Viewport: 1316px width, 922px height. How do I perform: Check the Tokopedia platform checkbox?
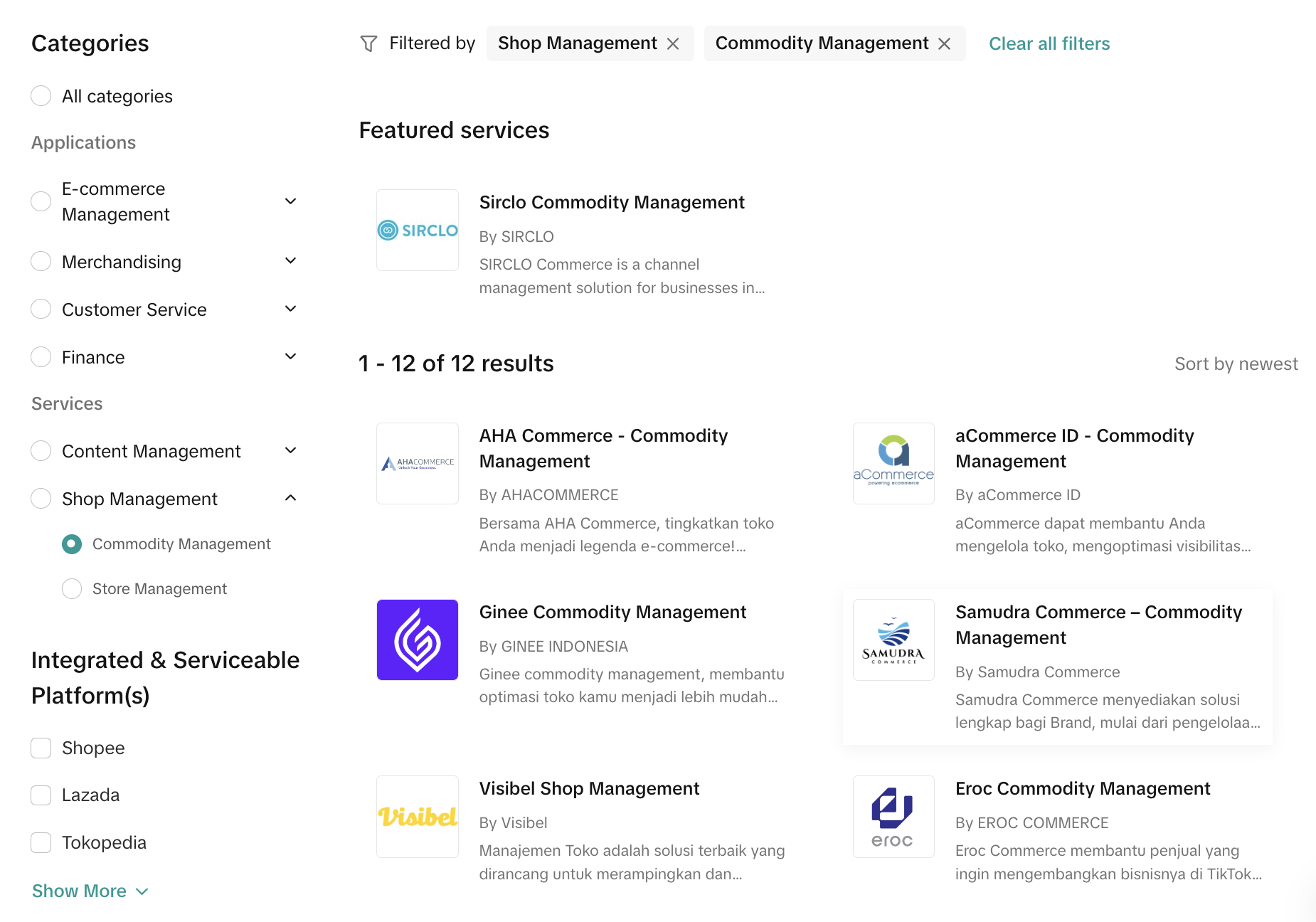[41, 842]
